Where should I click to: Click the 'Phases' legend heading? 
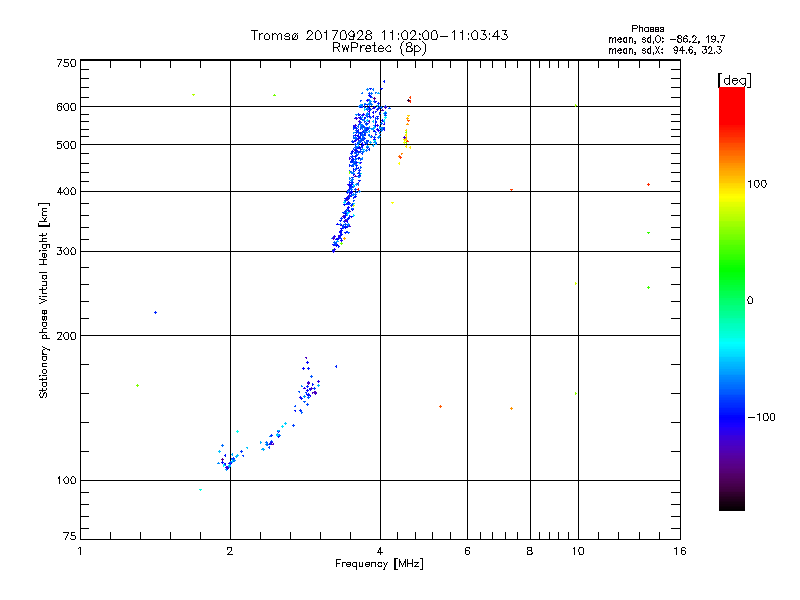(647, 29)
